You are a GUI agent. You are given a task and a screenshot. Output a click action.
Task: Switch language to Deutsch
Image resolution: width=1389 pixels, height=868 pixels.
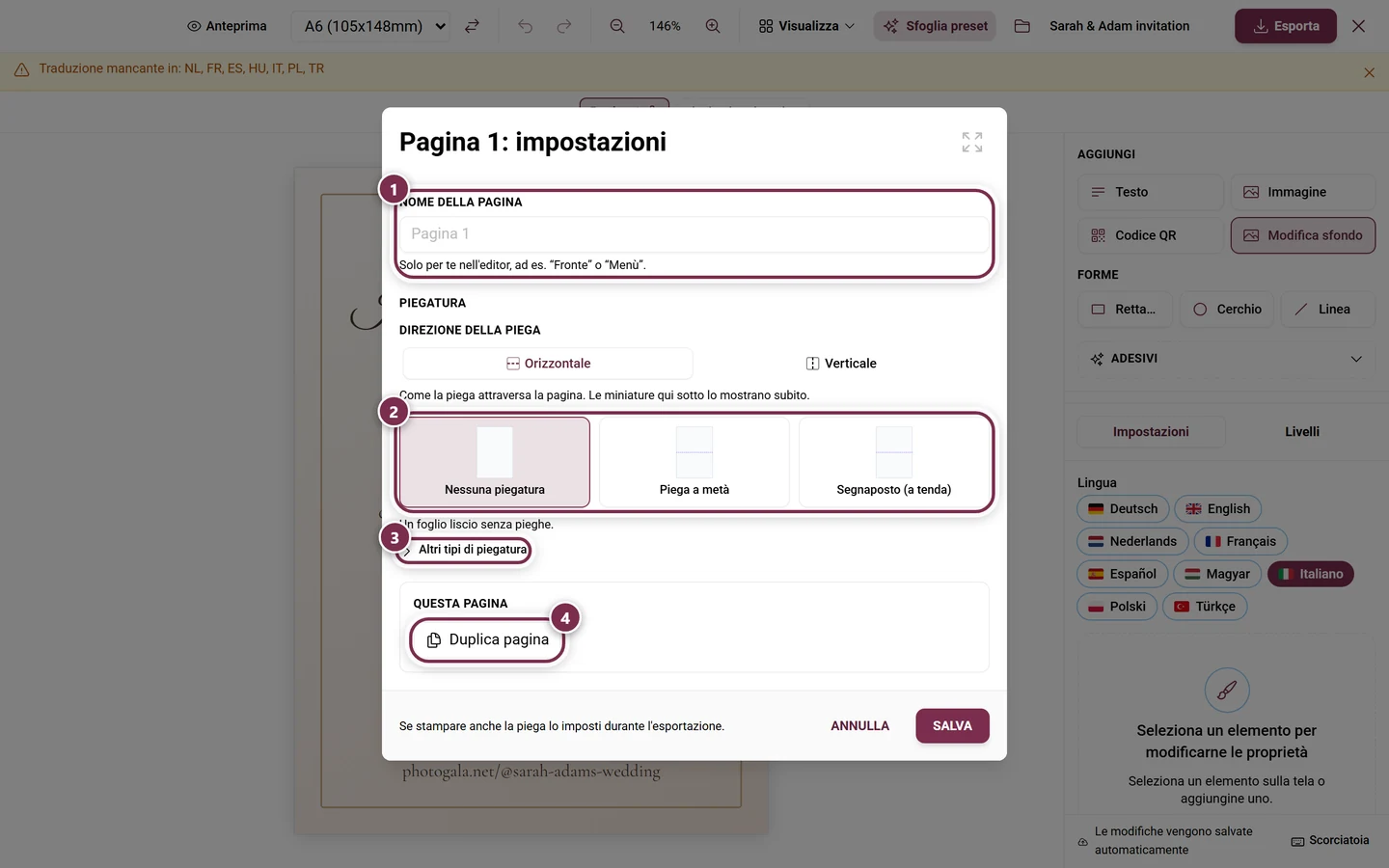tap(1123, 509)
